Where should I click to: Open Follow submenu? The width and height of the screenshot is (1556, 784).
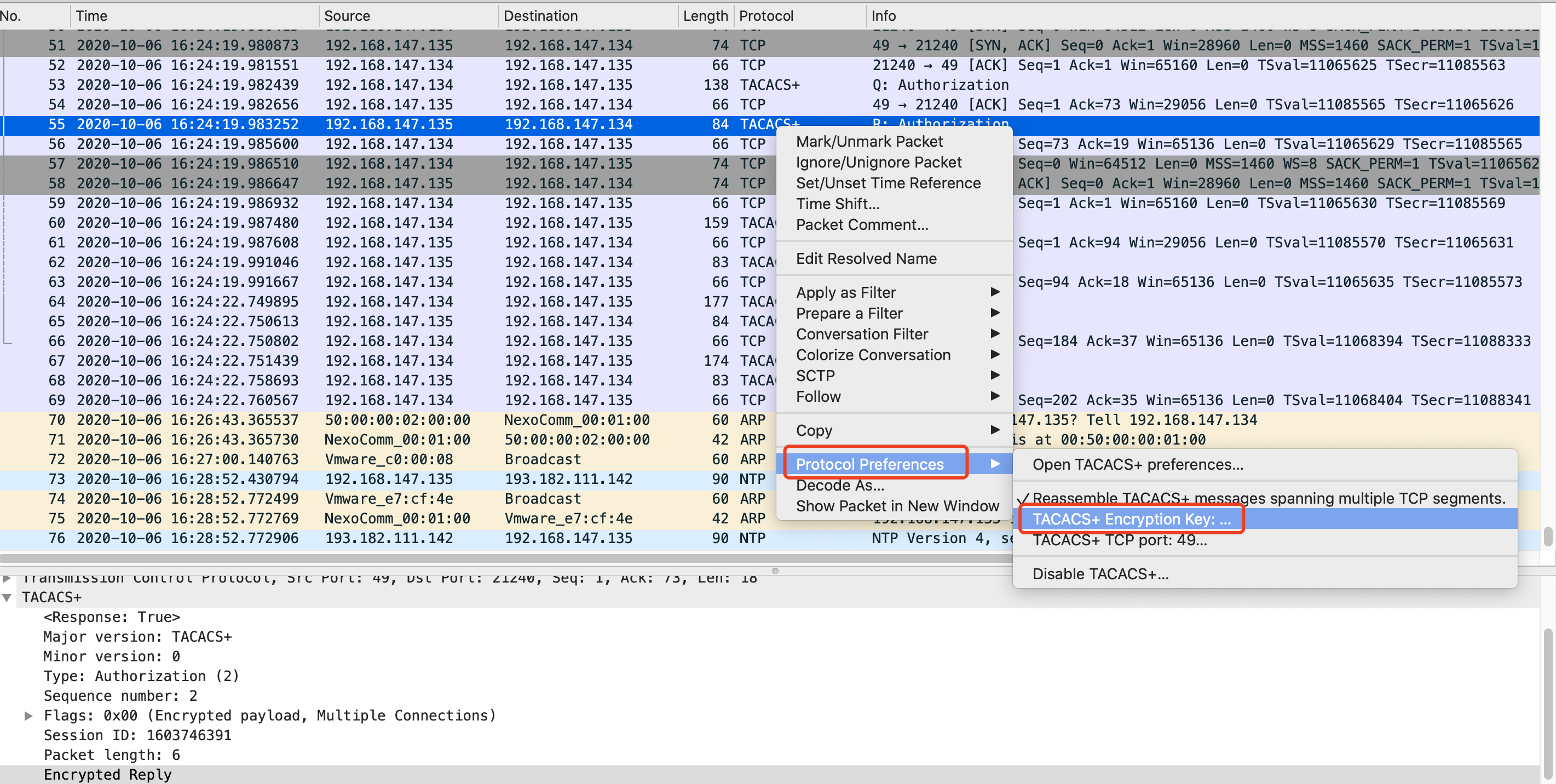894,397
